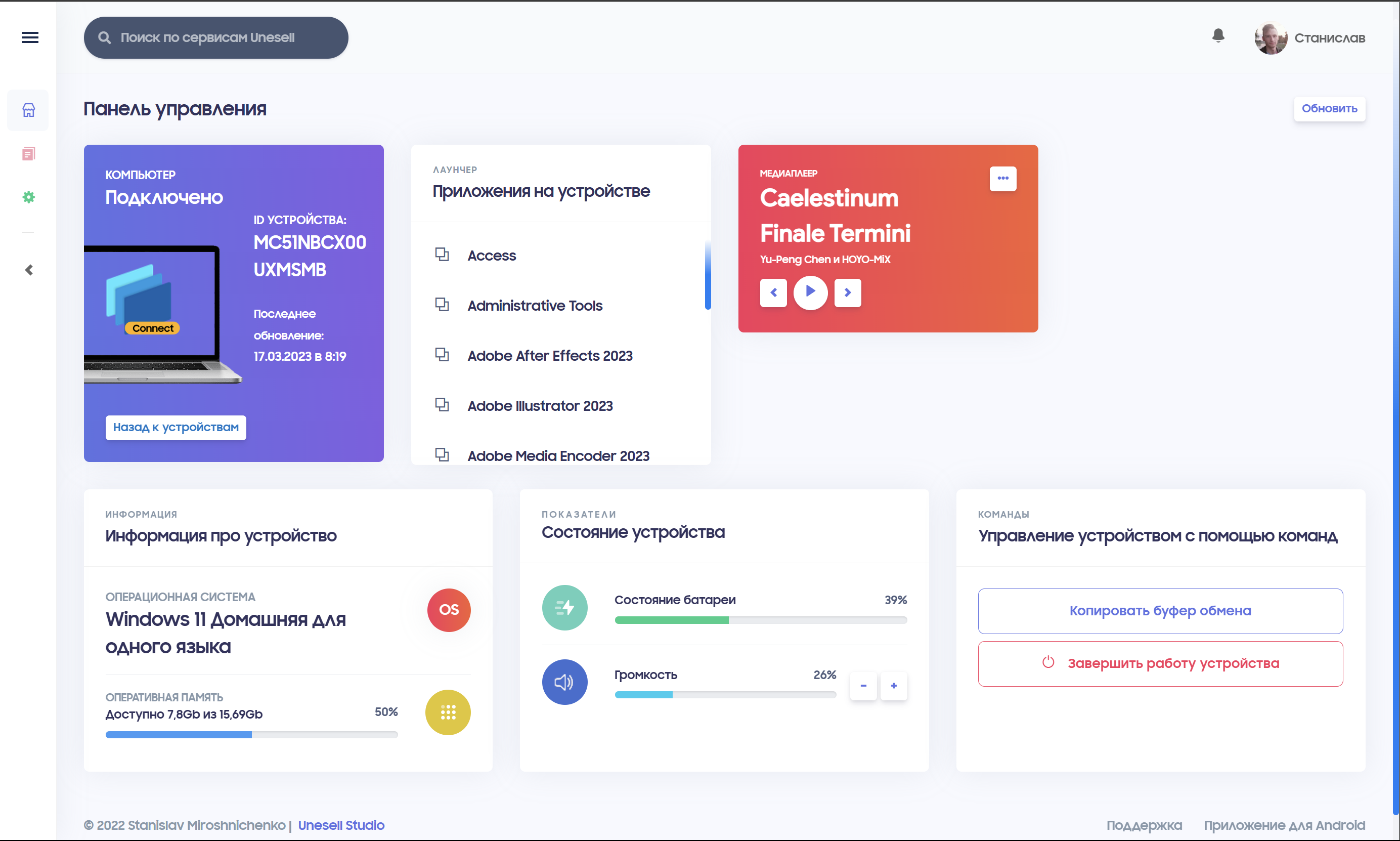Click the notification bell icon
This screenshot has width=1400, height=841.
tap(1218, 36)
